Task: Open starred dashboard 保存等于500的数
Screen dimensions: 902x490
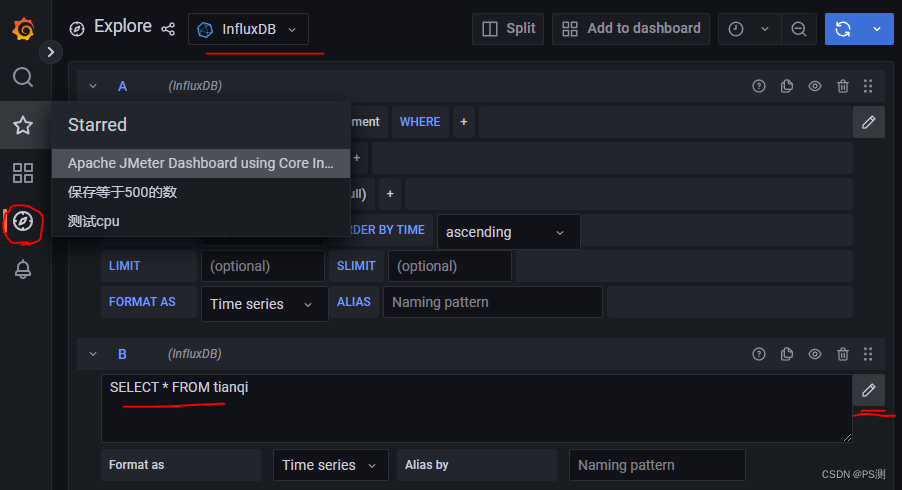Action: click(x=201, y=192)
